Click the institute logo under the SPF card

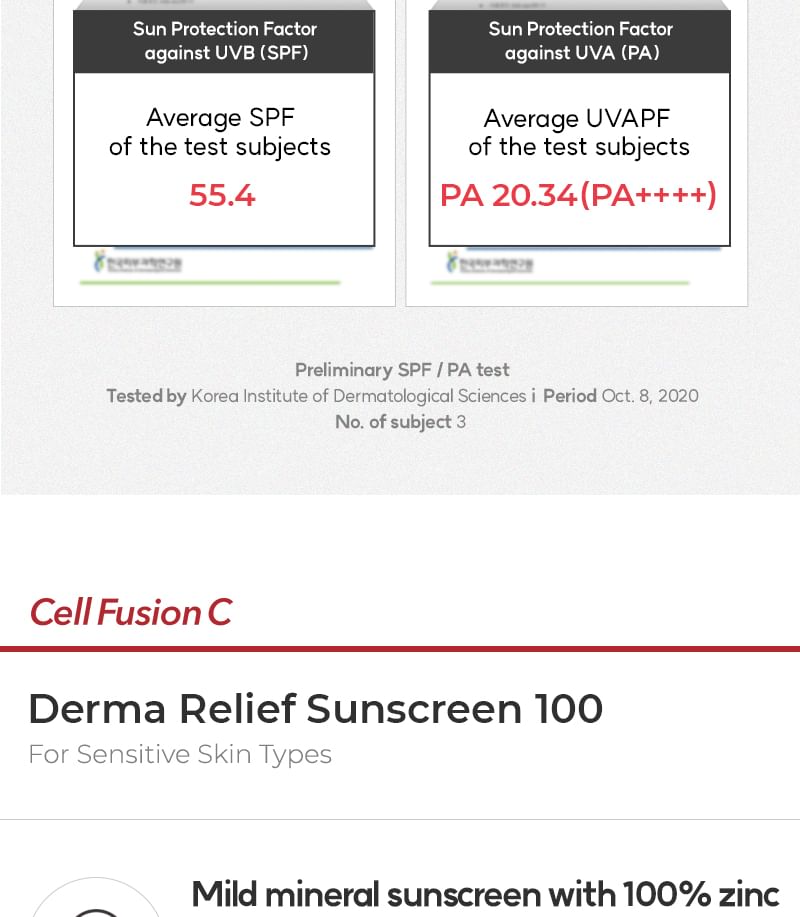point(137,263)
